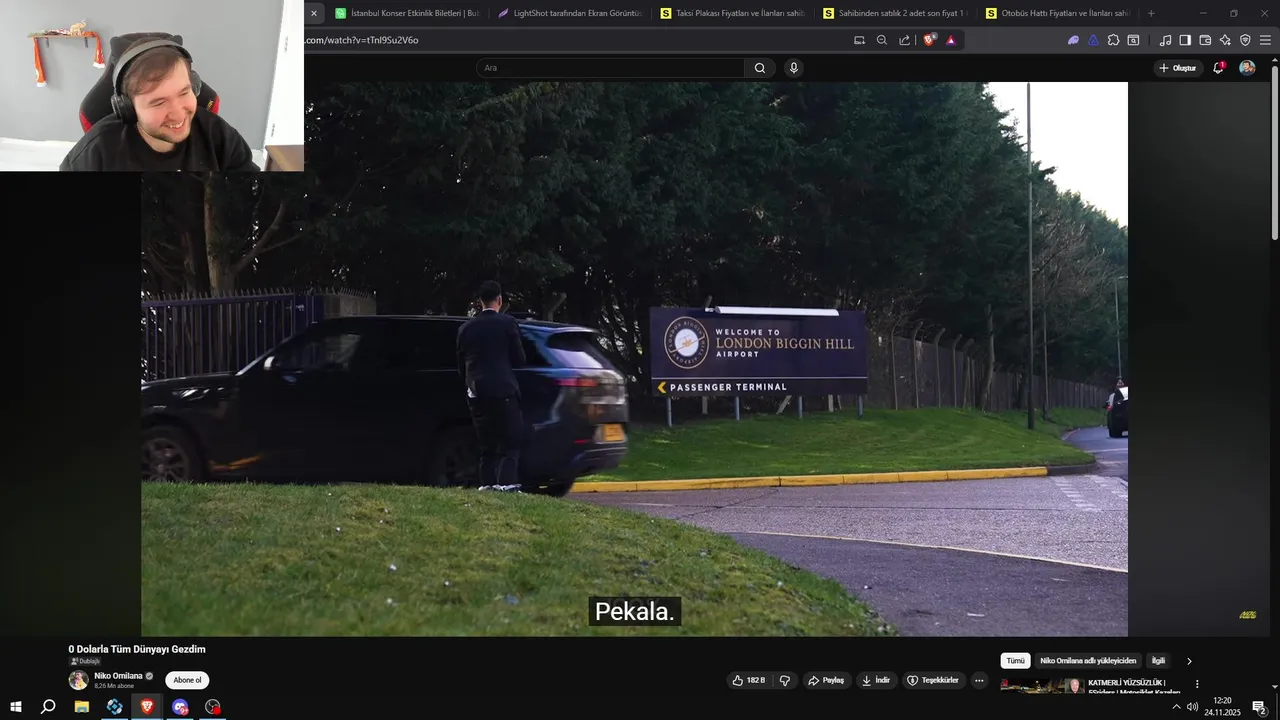This screenshot has width=1280, height=720.
Task: Open Brave browser taskbar icon
Action: coord(147,707)
